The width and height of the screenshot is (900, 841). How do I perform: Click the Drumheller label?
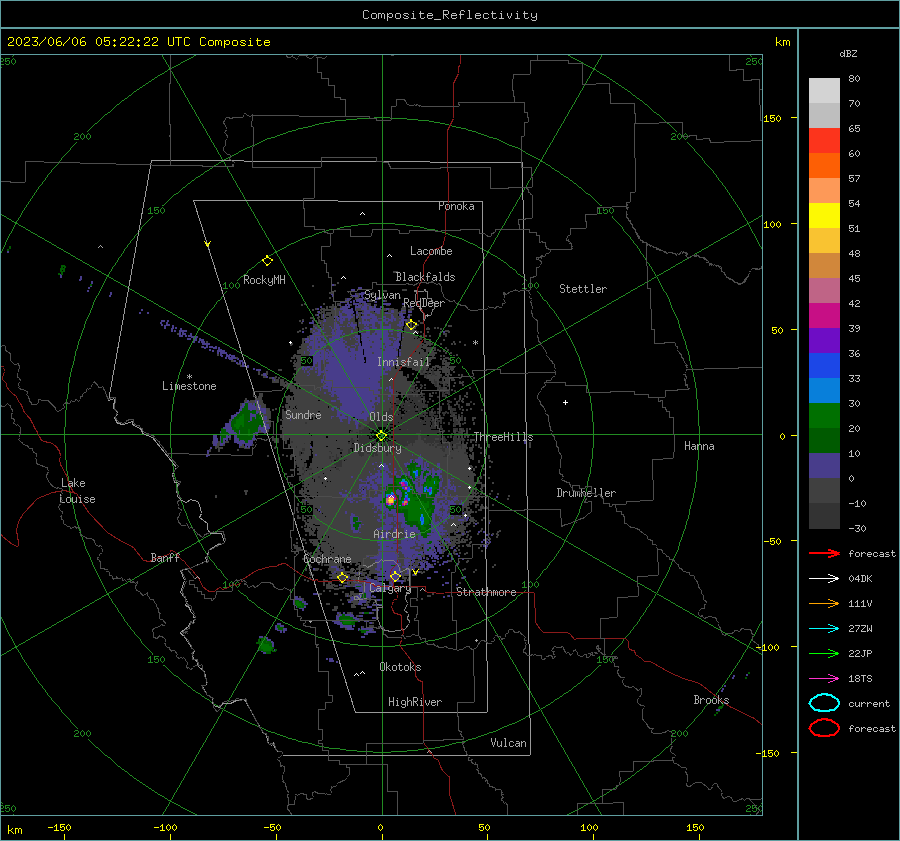[586, 493]
